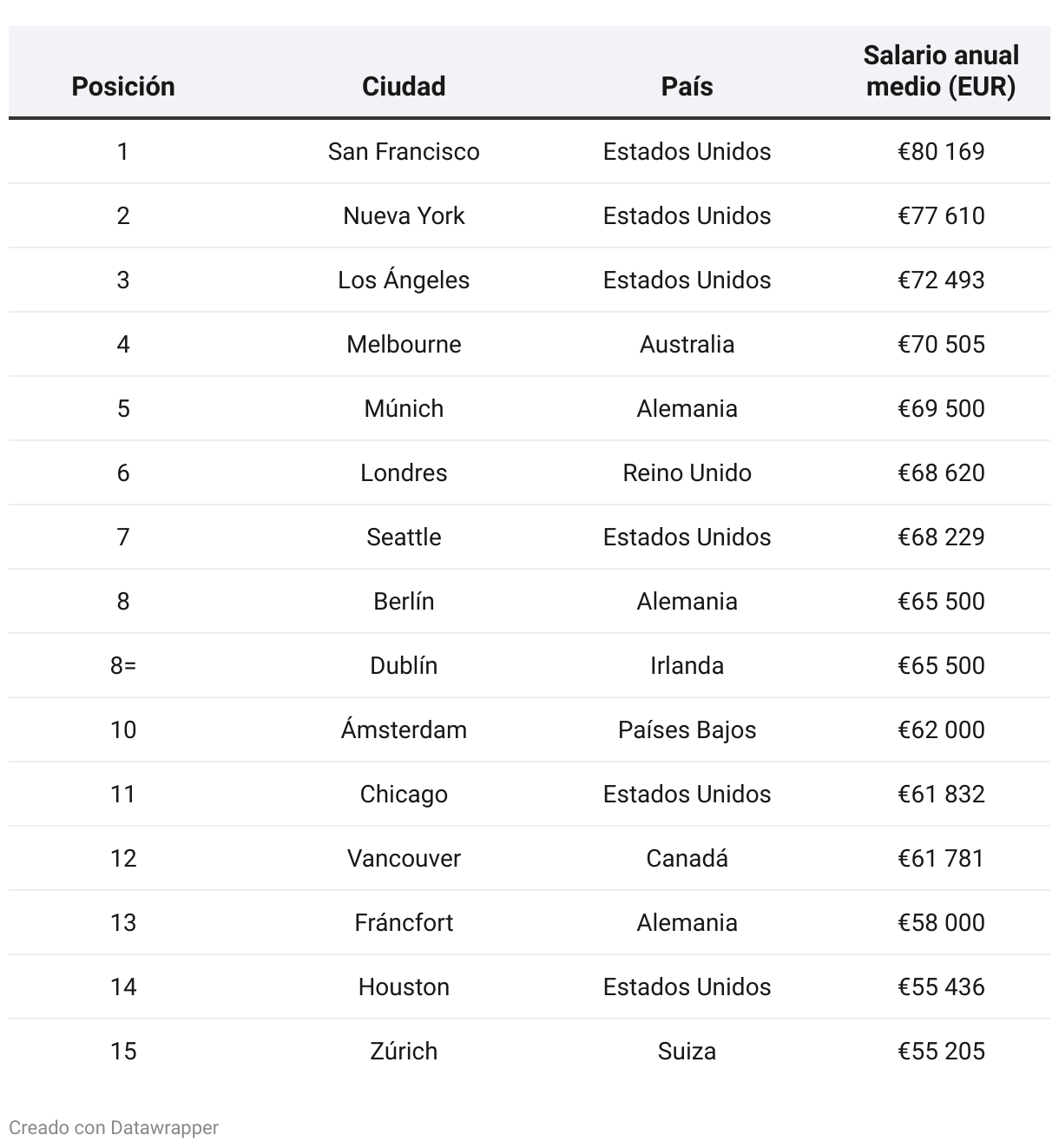Click the Reino Unido country cell
This screenshot has width=1059, height=1148.
(x=687, y=472)
